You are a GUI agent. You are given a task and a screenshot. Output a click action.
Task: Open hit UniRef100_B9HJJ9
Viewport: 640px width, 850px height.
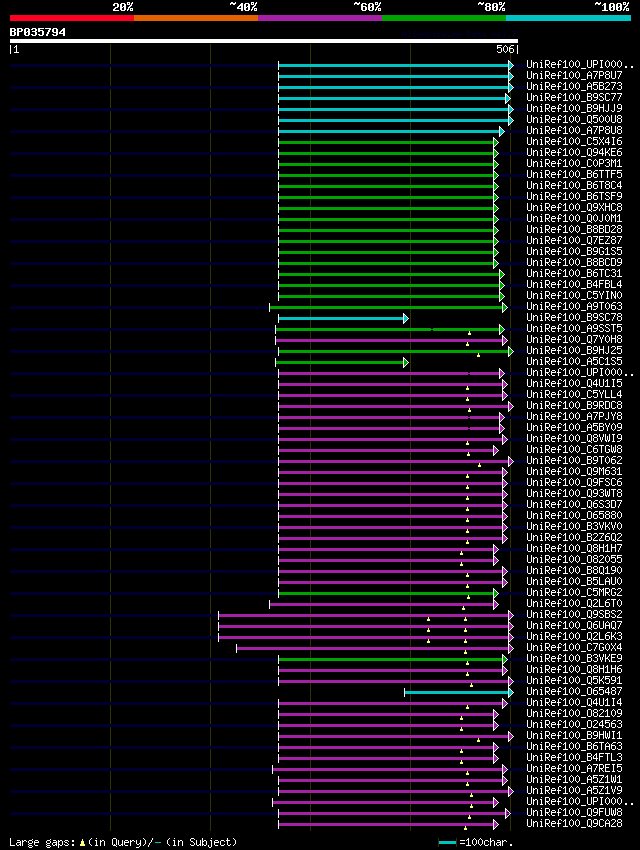tap(574, 108)
